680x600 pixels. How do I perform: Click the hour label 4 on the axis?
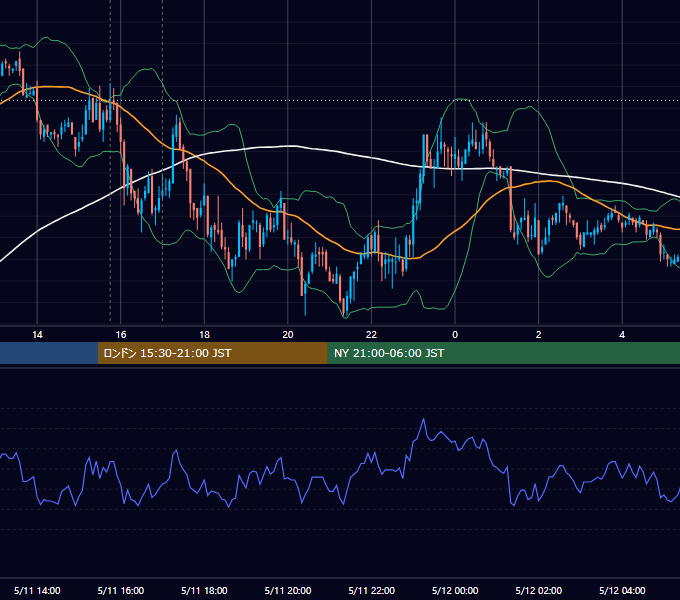622,335
